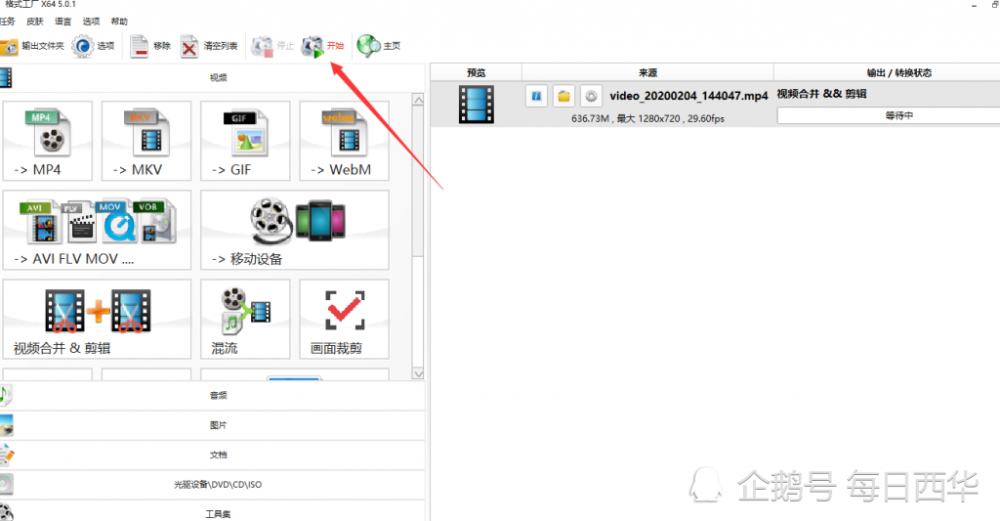Screen dimensions: 1000x521
Task: Clear the list with 清空列表
Action: pos(209,46)
